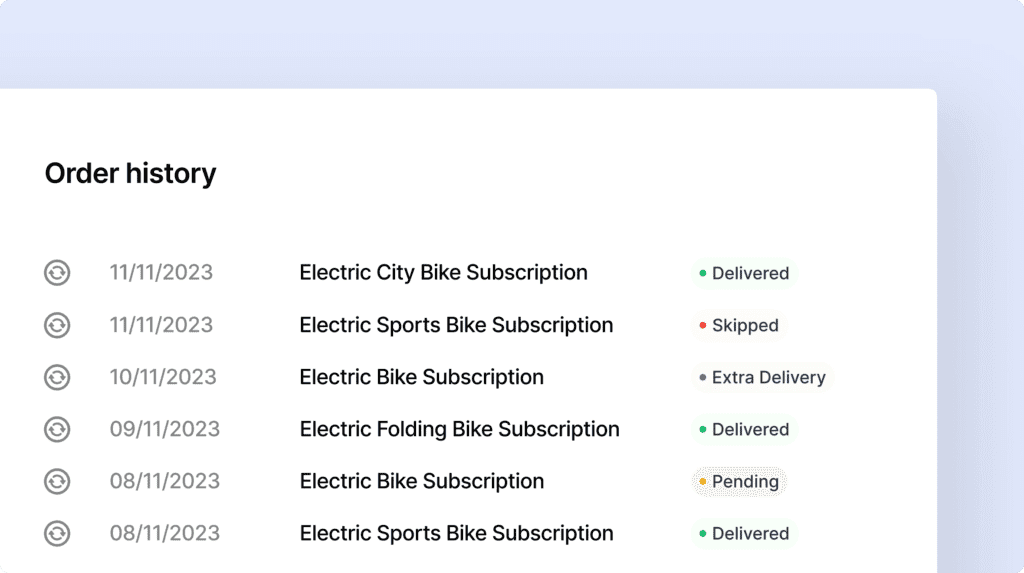Open the Electric City Bike Subscription order

pos(443,272)
